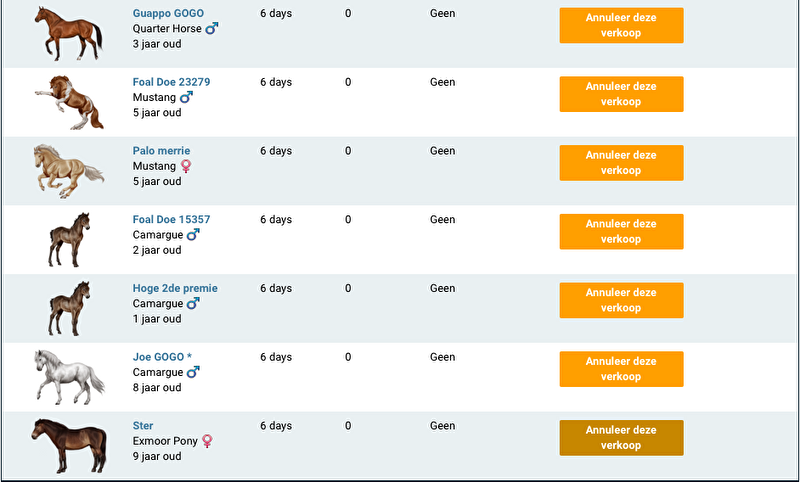Screen dimensions: 800x482
Task: Open the Guappo GOGO horse link
Action: pyautogui.click(x=168, y=14)
